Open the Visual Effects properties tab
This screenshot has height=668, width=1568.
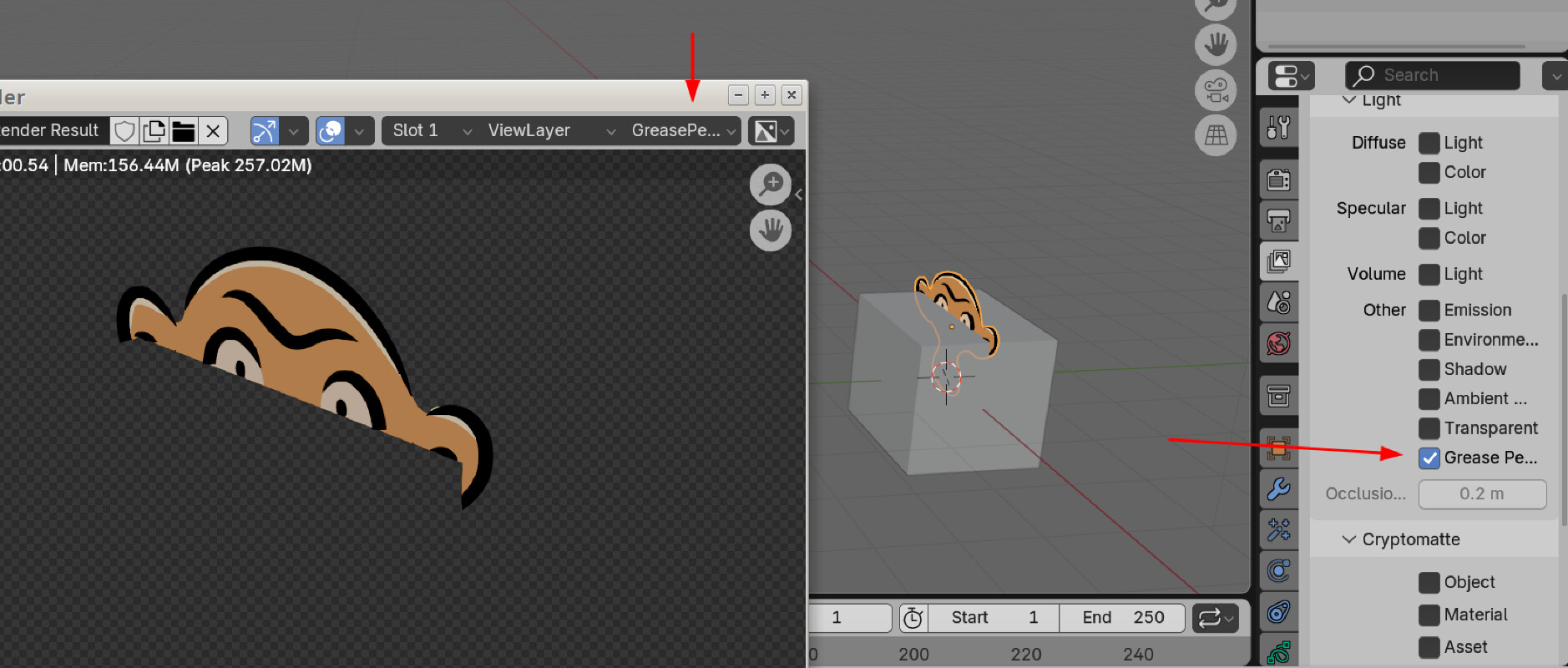coord(1279,530)
